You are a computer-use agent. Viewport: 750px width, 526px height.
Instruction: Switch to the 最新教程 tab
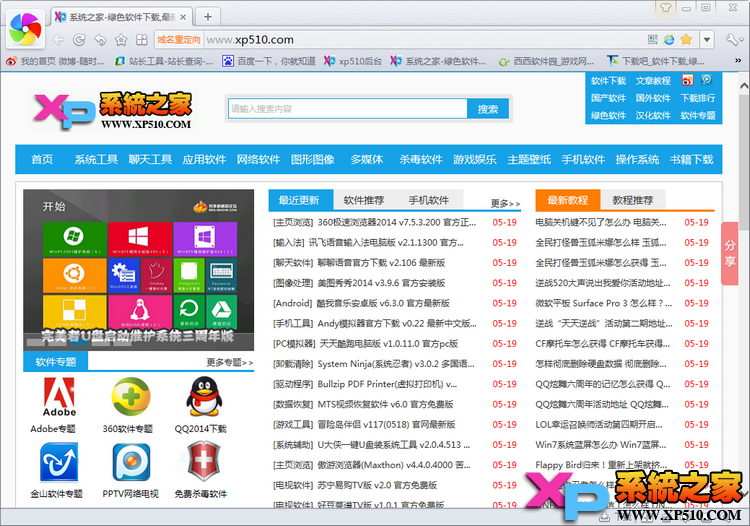[x=568, y=200]
